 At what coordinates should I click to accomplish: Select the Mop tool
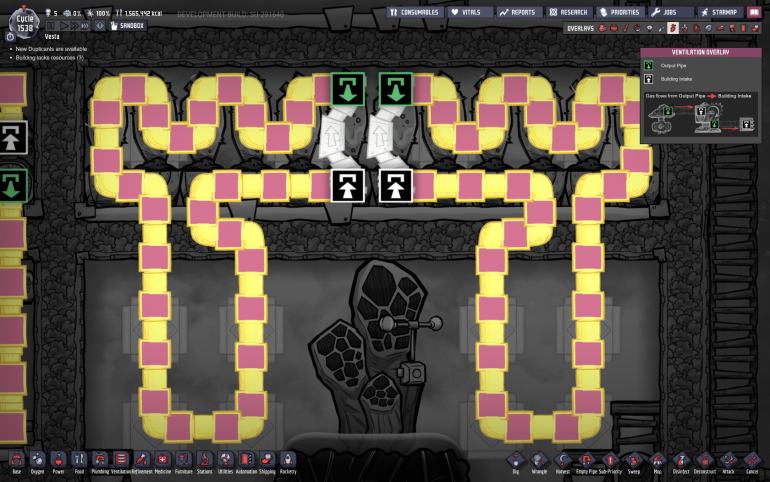click(x=658, y=463)
